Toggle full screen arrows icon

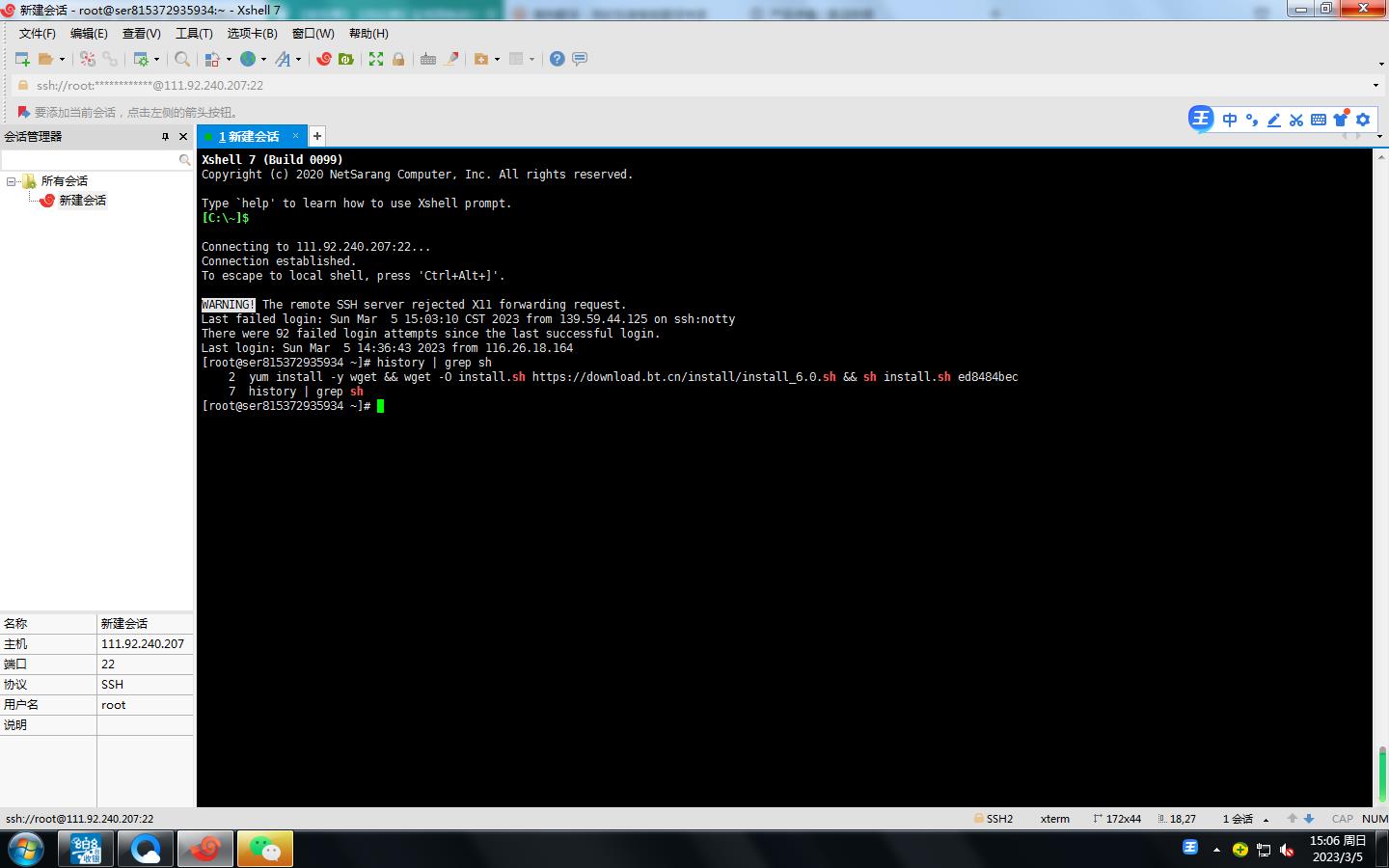pyautogui.click(x=376, y=59)
